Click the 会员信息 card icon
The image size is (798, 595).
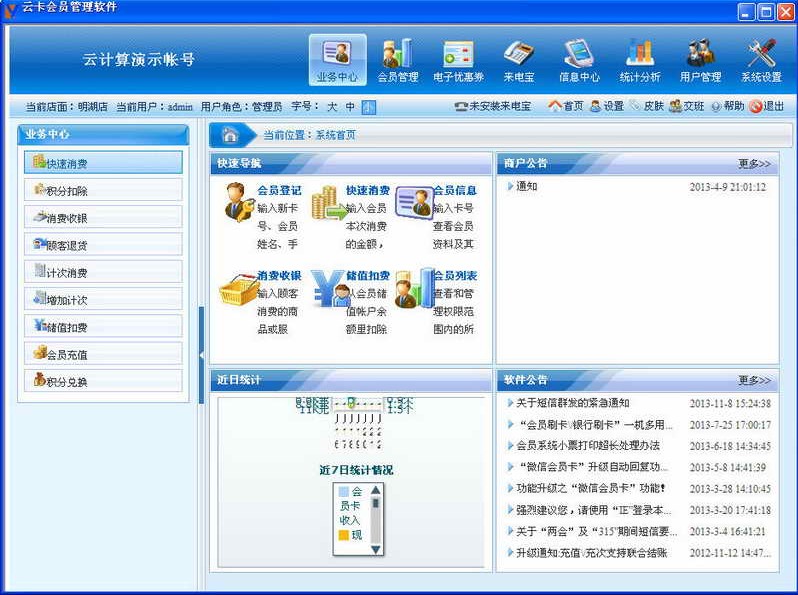click(x=414, y=203)
